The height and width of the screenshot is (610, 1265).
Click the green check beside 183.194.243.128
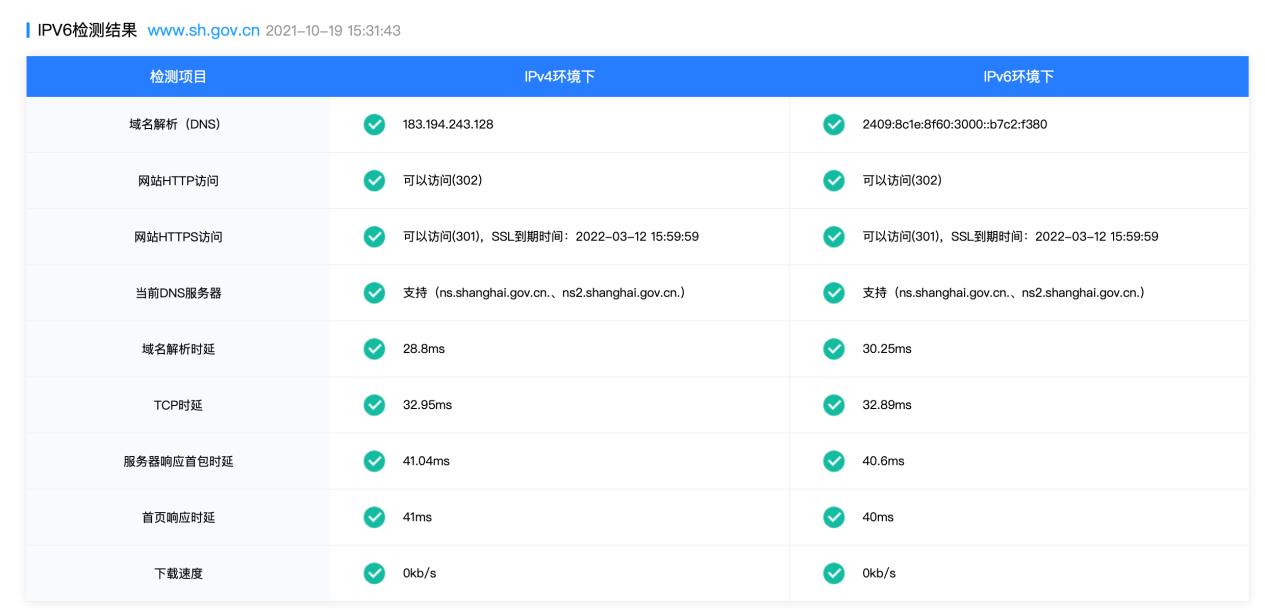[x=374, y=125]
